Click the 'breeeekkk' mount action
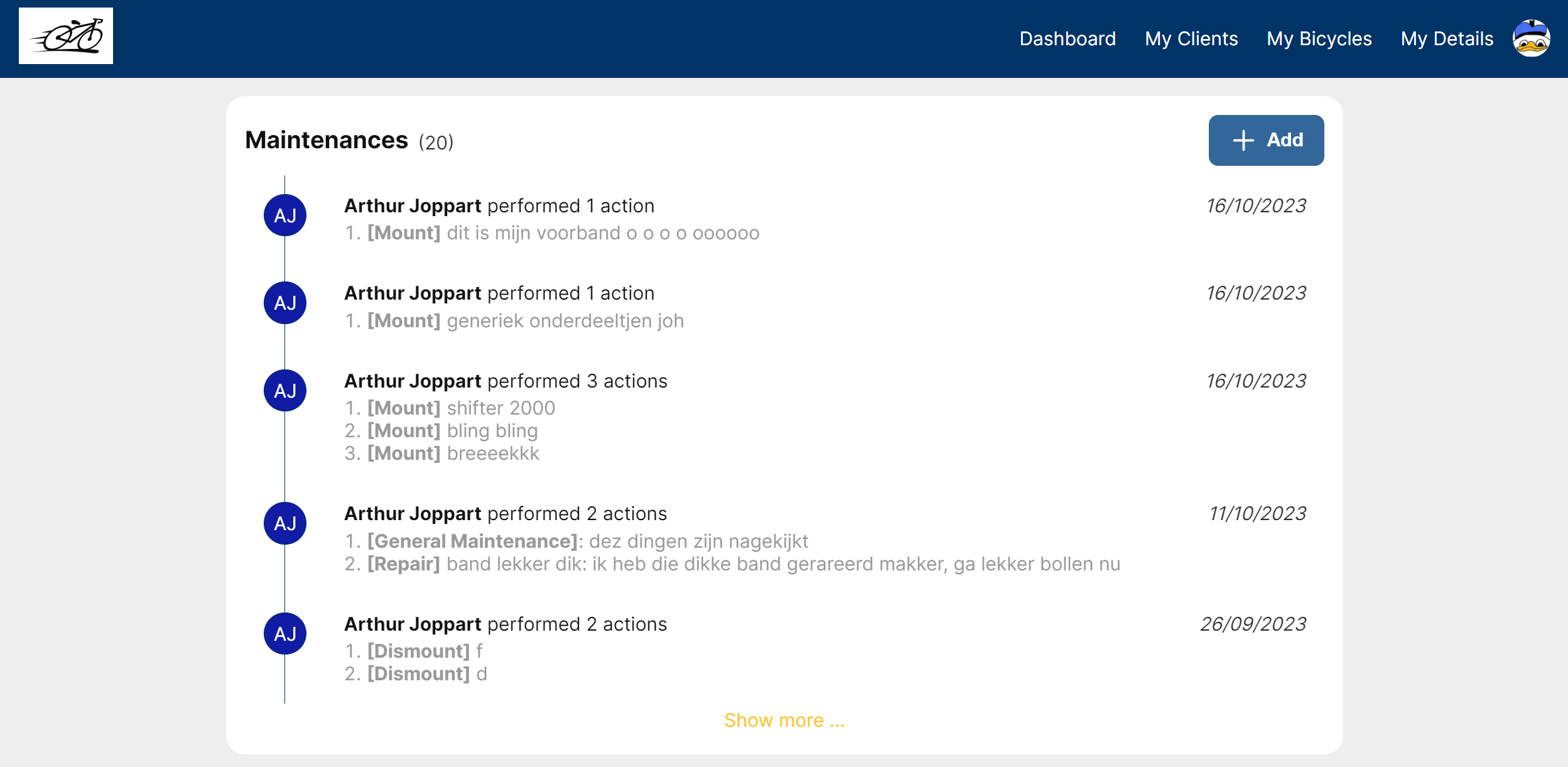The width and height of the screenshot is (1568, 767). tap(442, 454)
